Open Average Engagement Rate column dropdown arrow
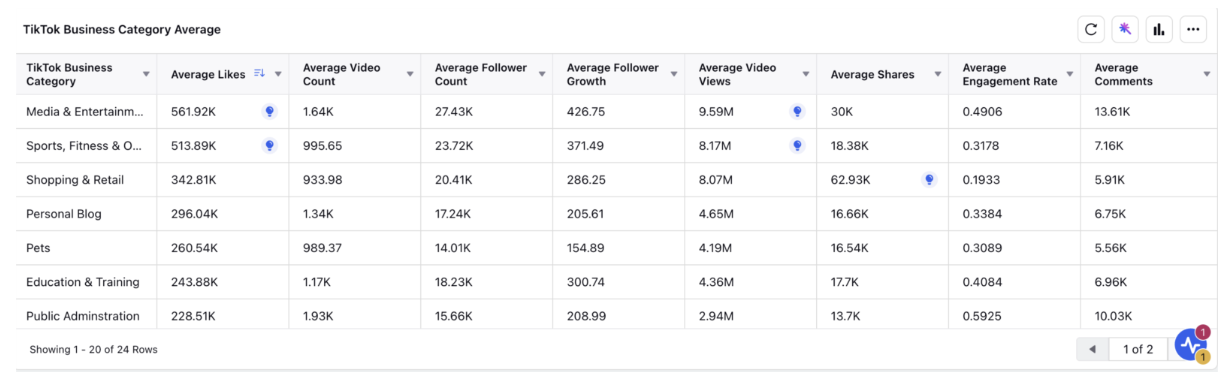 pos(1070,75)
